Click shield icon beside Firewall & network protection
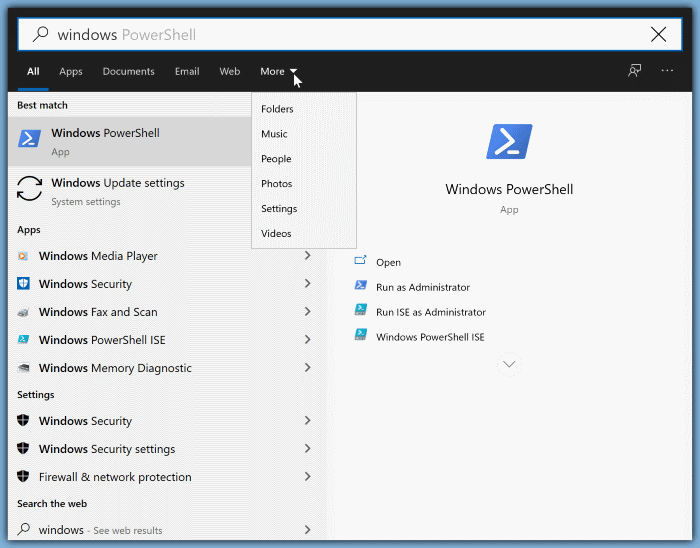This screenshot has width=700, height=548. pos(23,477)
